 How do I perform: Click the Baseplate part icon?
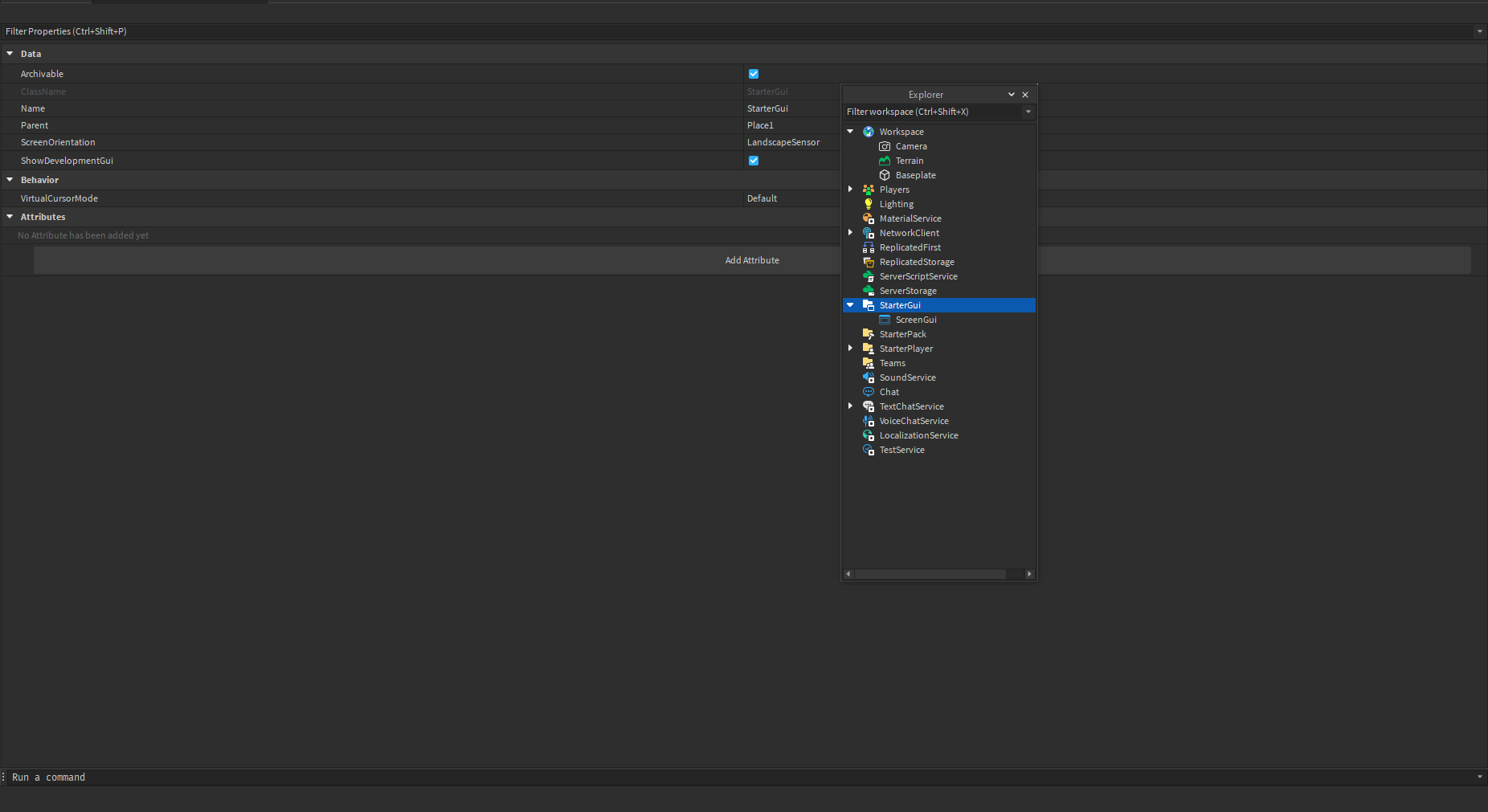pyautogui.click(x=885, y=175)
